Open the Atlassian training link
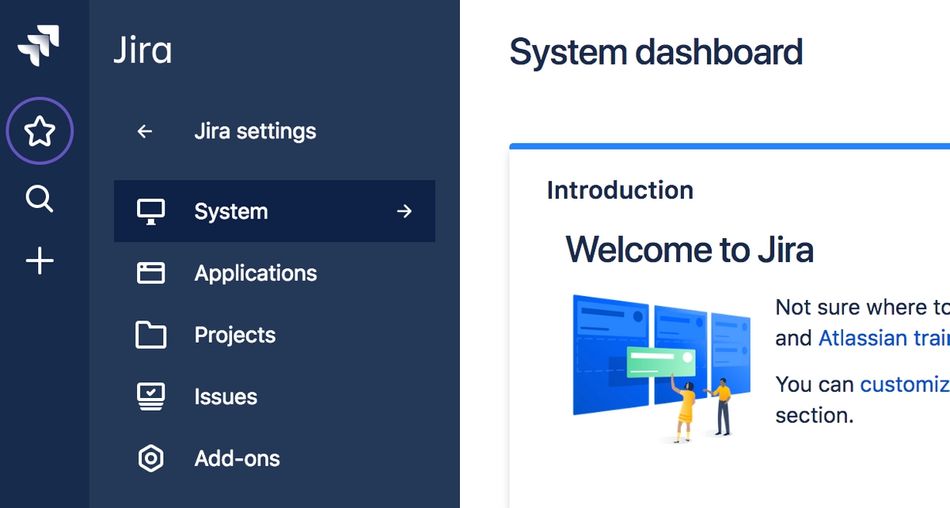 pos(884,338)
